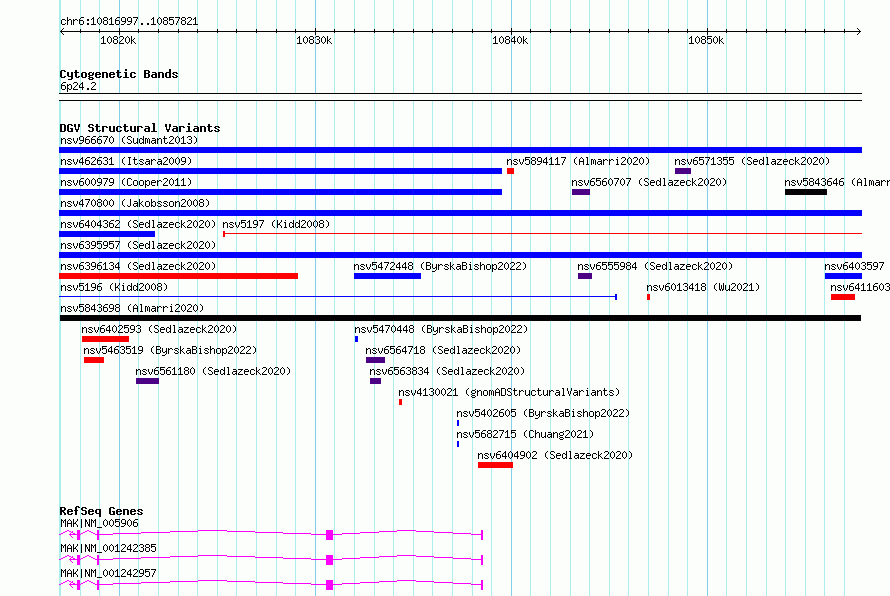The width and height of the screenshot is (890, 596).
Task: Click the purple nsv6555984 (Sedlazeck2020) bar
Action: tap(585, 276)
